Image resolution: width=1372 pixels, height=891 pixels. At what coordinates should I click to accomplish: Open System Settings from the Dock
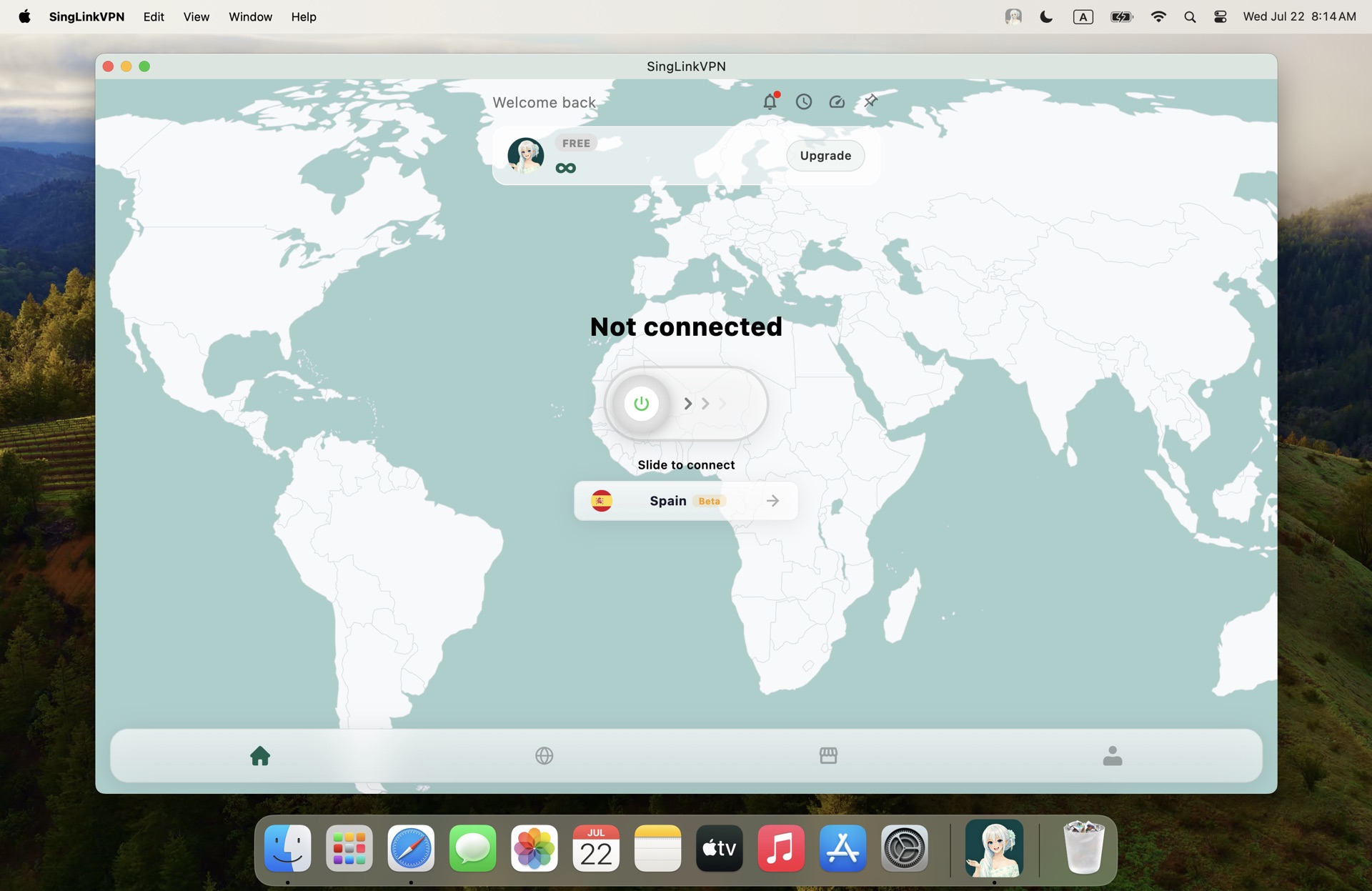pyautogui.click(x=905, y=848)
